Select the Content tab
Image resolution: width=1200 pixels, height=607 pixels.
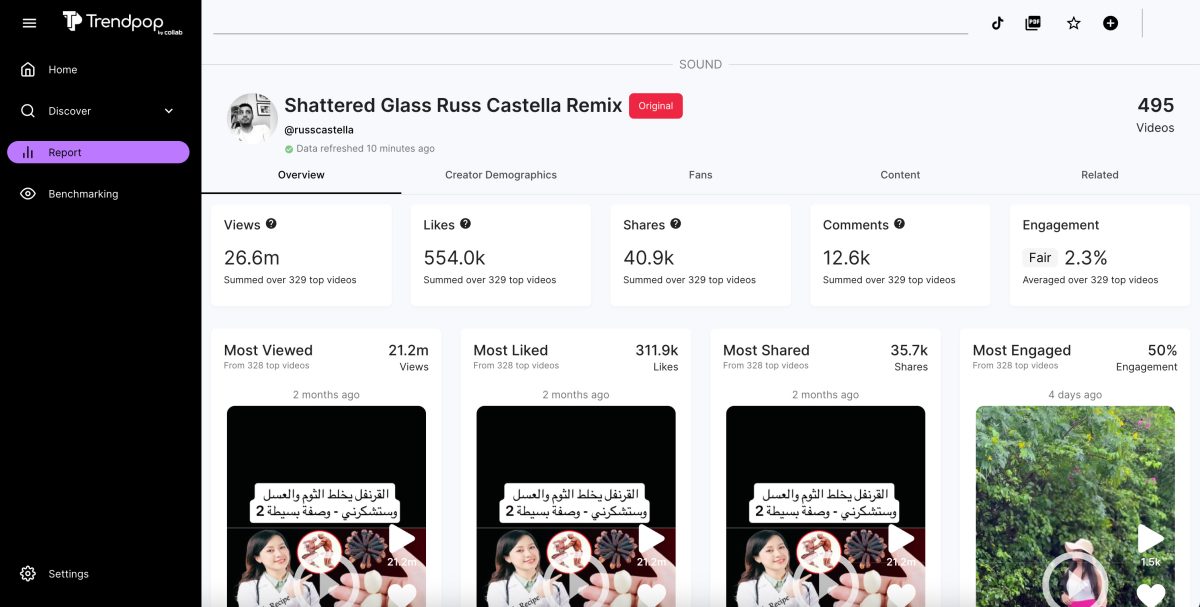[900, 175]
